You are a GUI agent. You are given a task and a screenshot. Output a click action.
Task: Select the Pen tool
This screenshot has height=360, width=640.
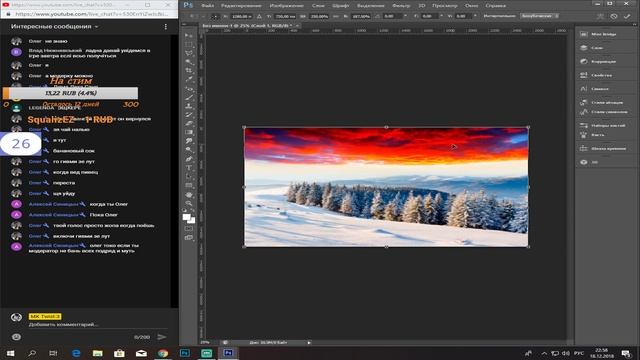[189, 159]
